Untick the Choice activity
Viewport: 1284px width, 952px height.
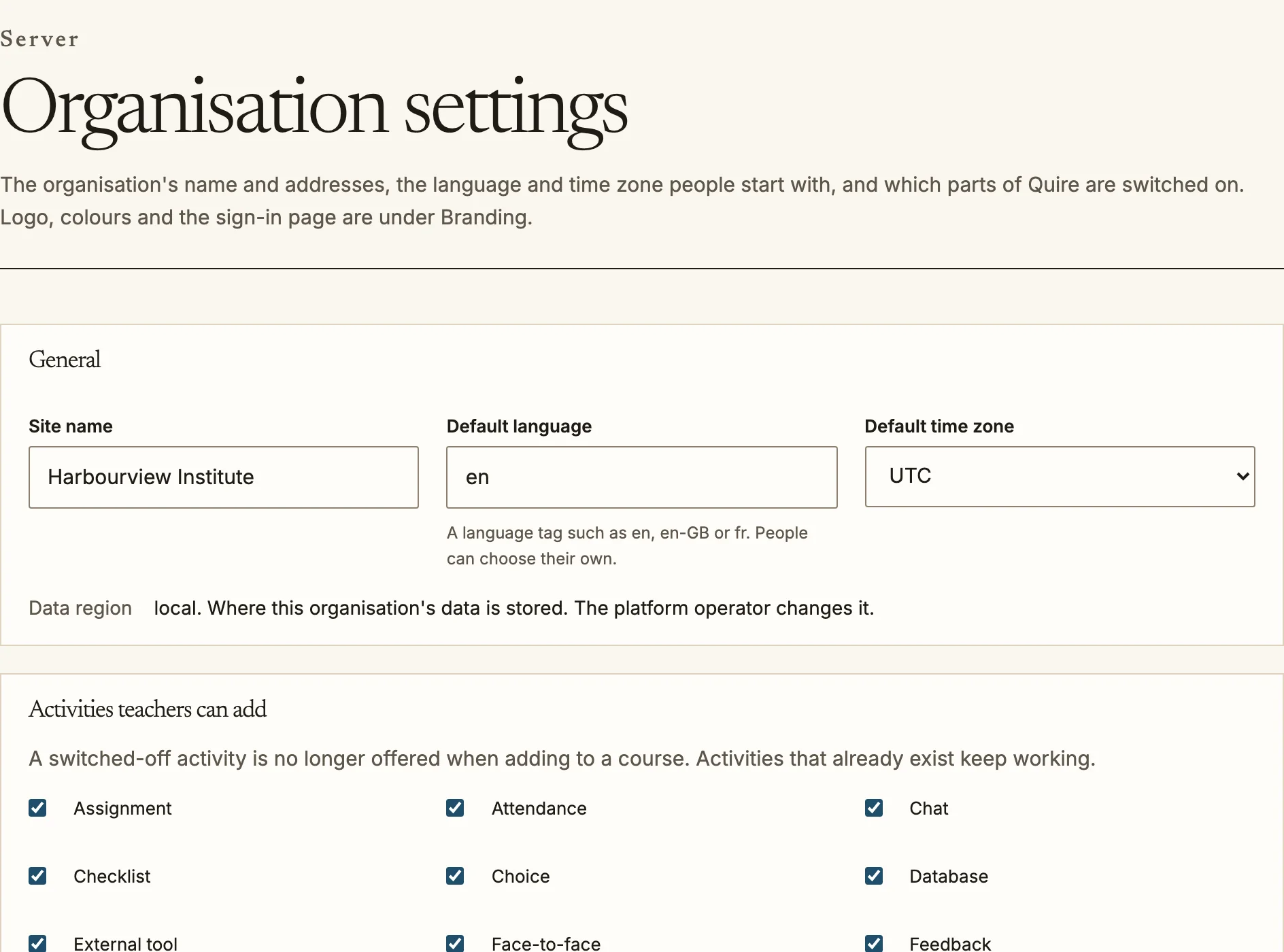[455, 876]
